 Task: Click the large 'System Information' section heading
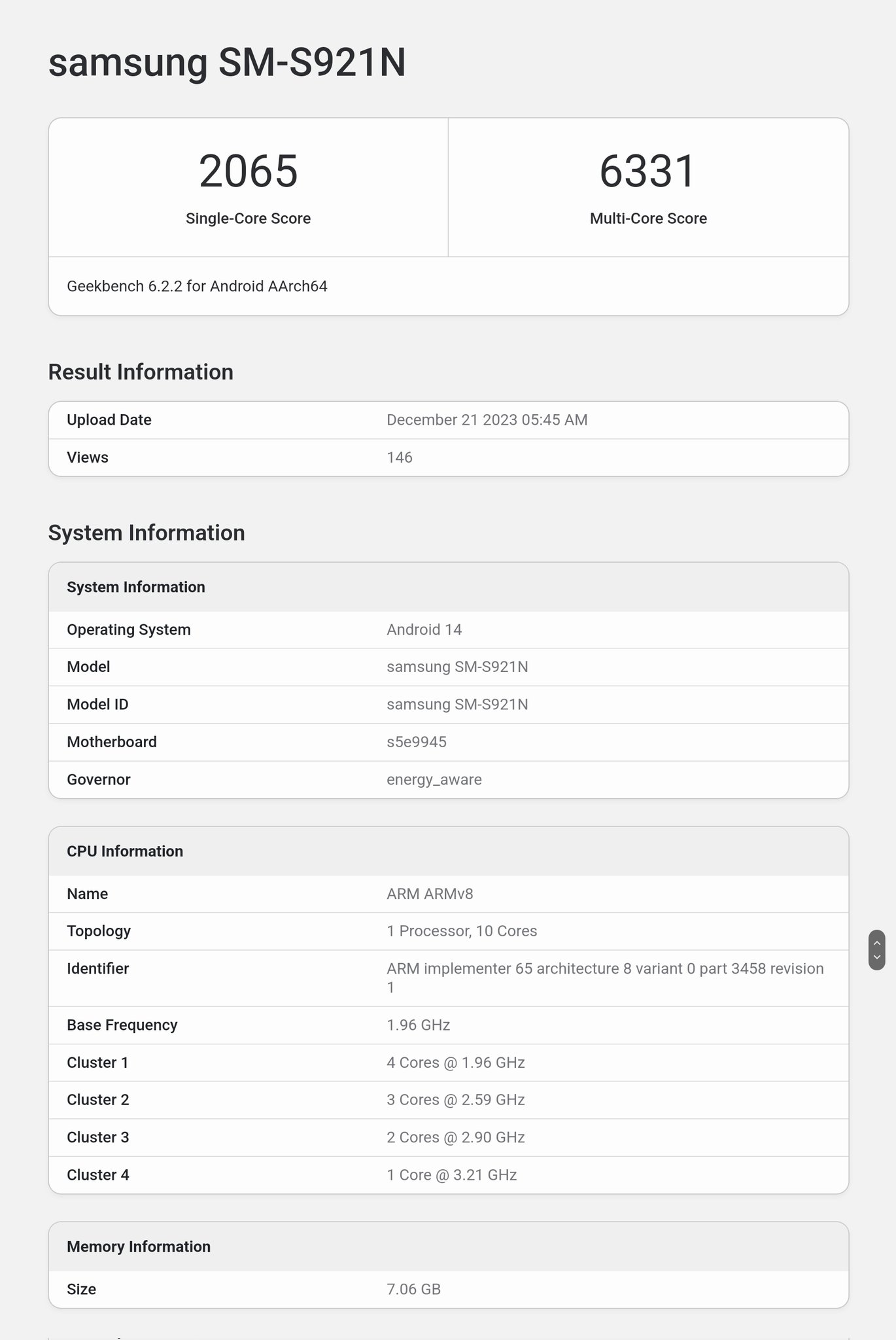coord(146,533)
